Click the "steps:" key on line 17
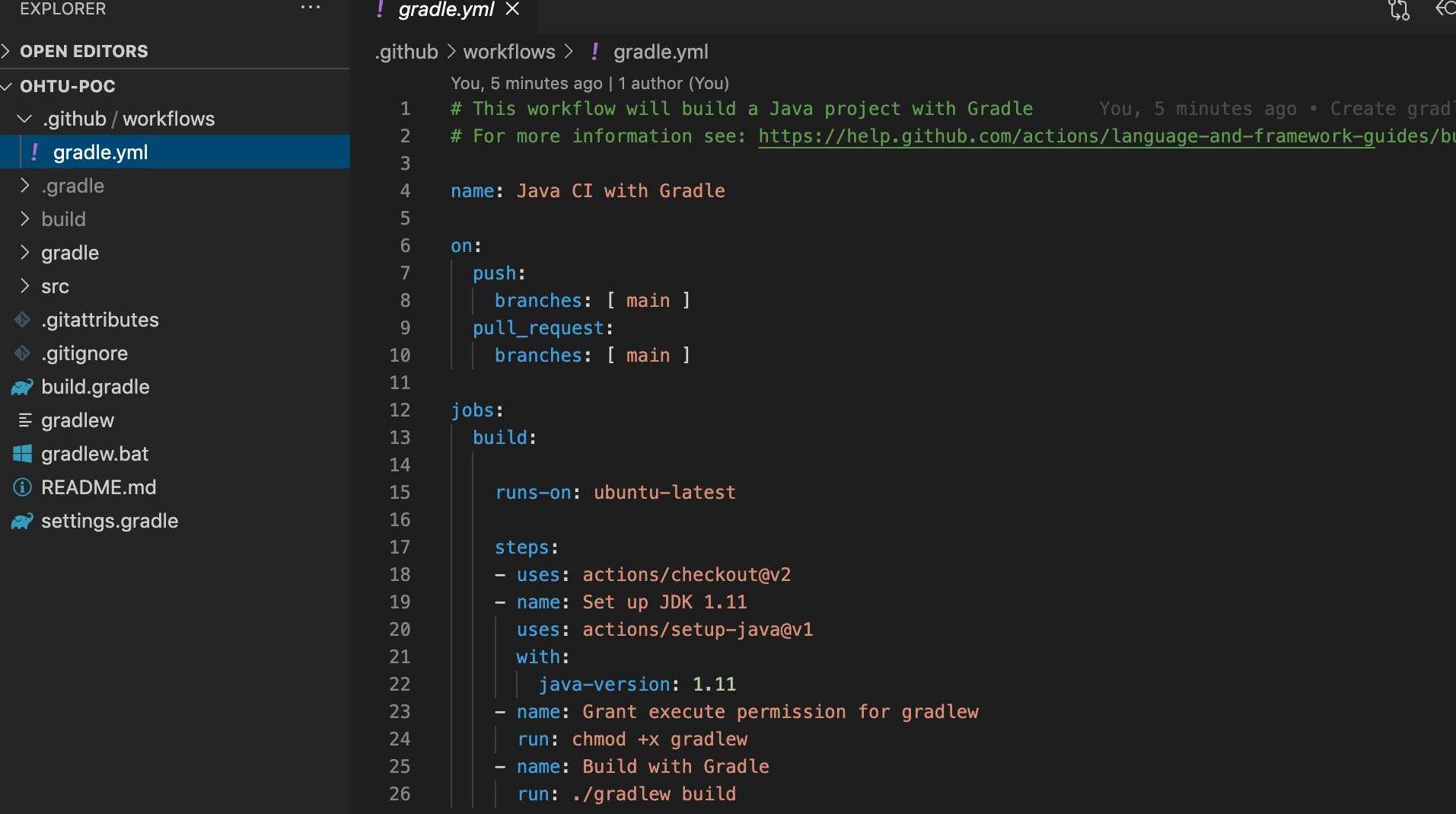The image size is (1456, 814). 527,547
